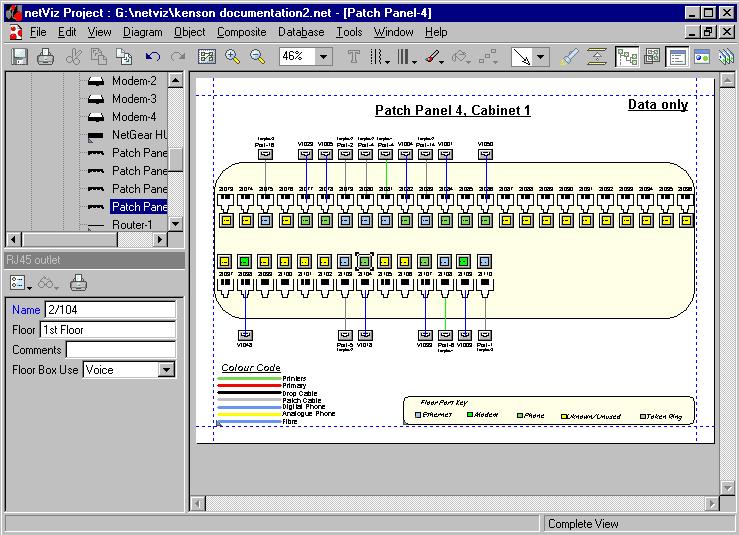Open the Window menu
Viewport: 739px width, 535px height.
393,32
